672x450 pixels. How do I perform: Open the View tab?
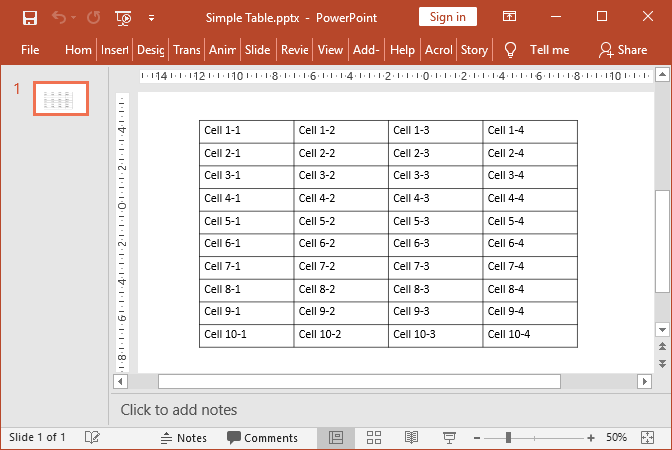tap(330, 49)
